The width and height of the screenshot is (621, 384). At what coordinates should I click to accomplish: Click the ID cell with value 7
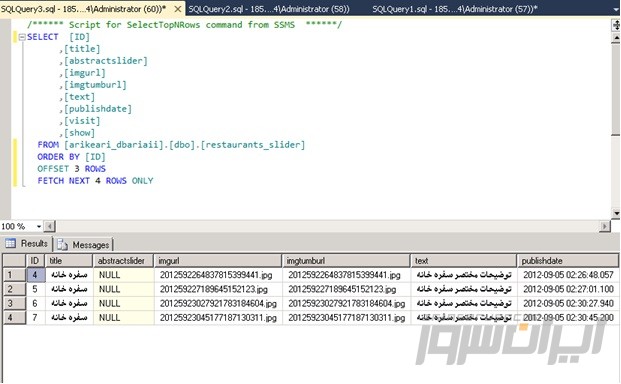pos(35,317)
